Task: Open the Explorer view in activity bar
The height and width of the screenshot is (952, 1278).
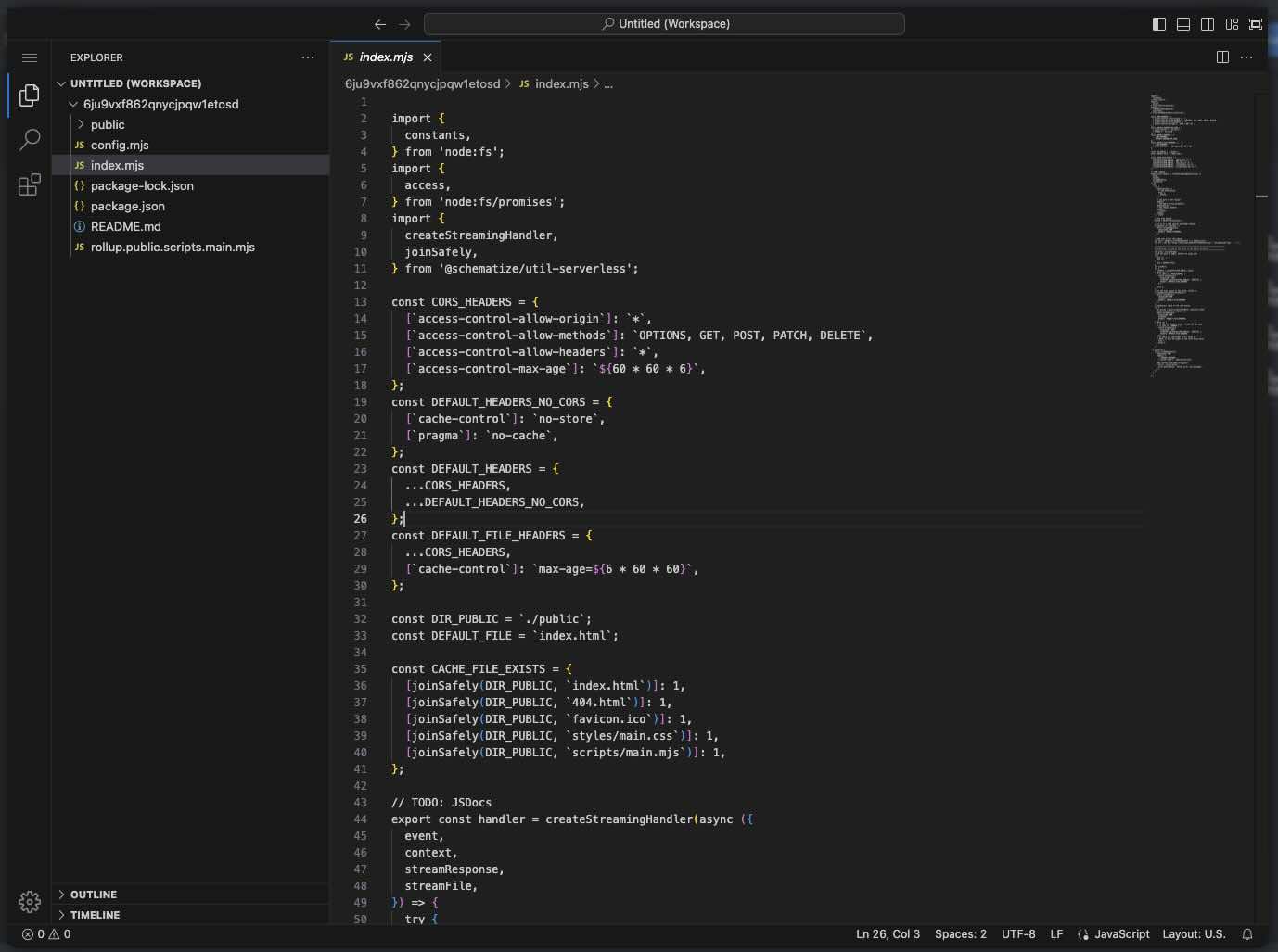Action: (x=30, y=95)
